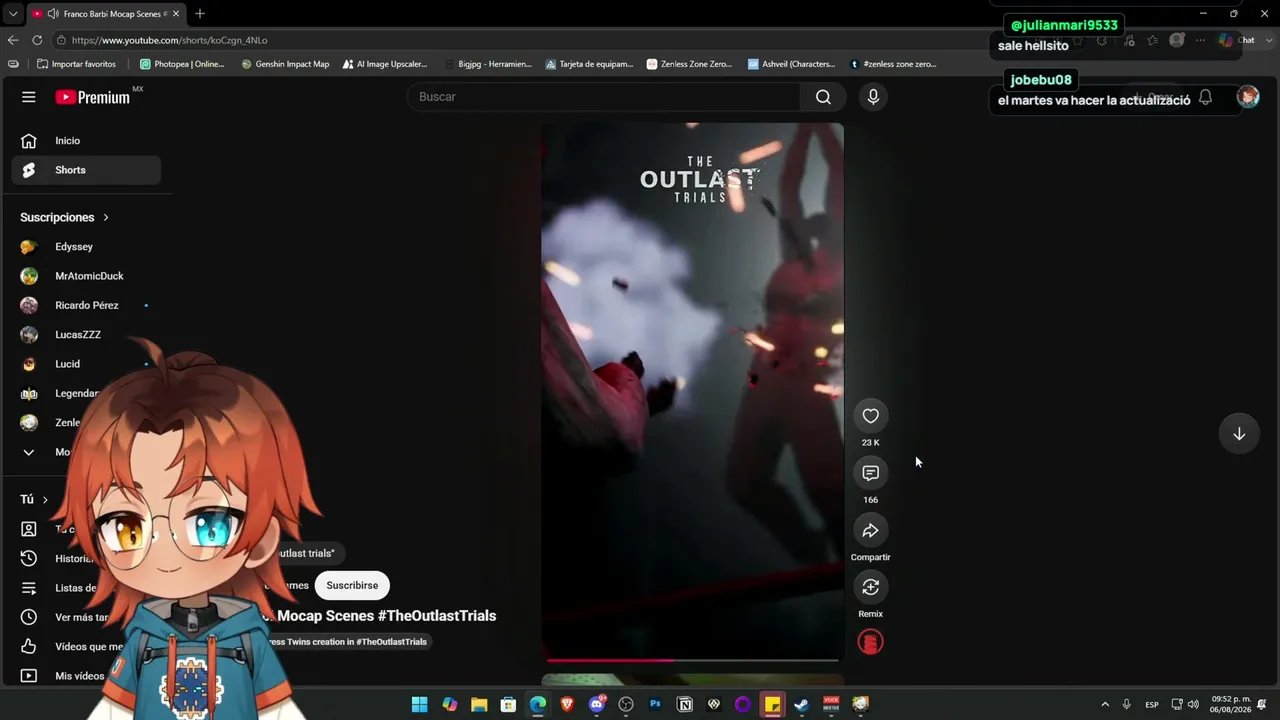This screenshot has height=720, width=1280.
Task: Expand the Tú section
Action: [34, 499]
